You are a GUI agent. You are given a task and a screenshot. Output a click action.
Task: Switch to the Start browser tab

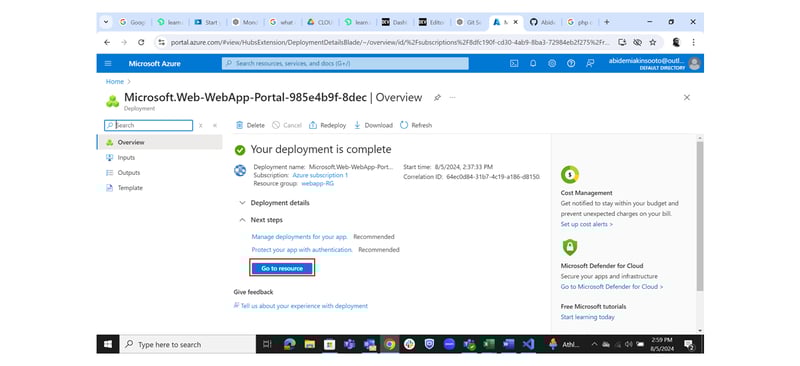point(206,22)
